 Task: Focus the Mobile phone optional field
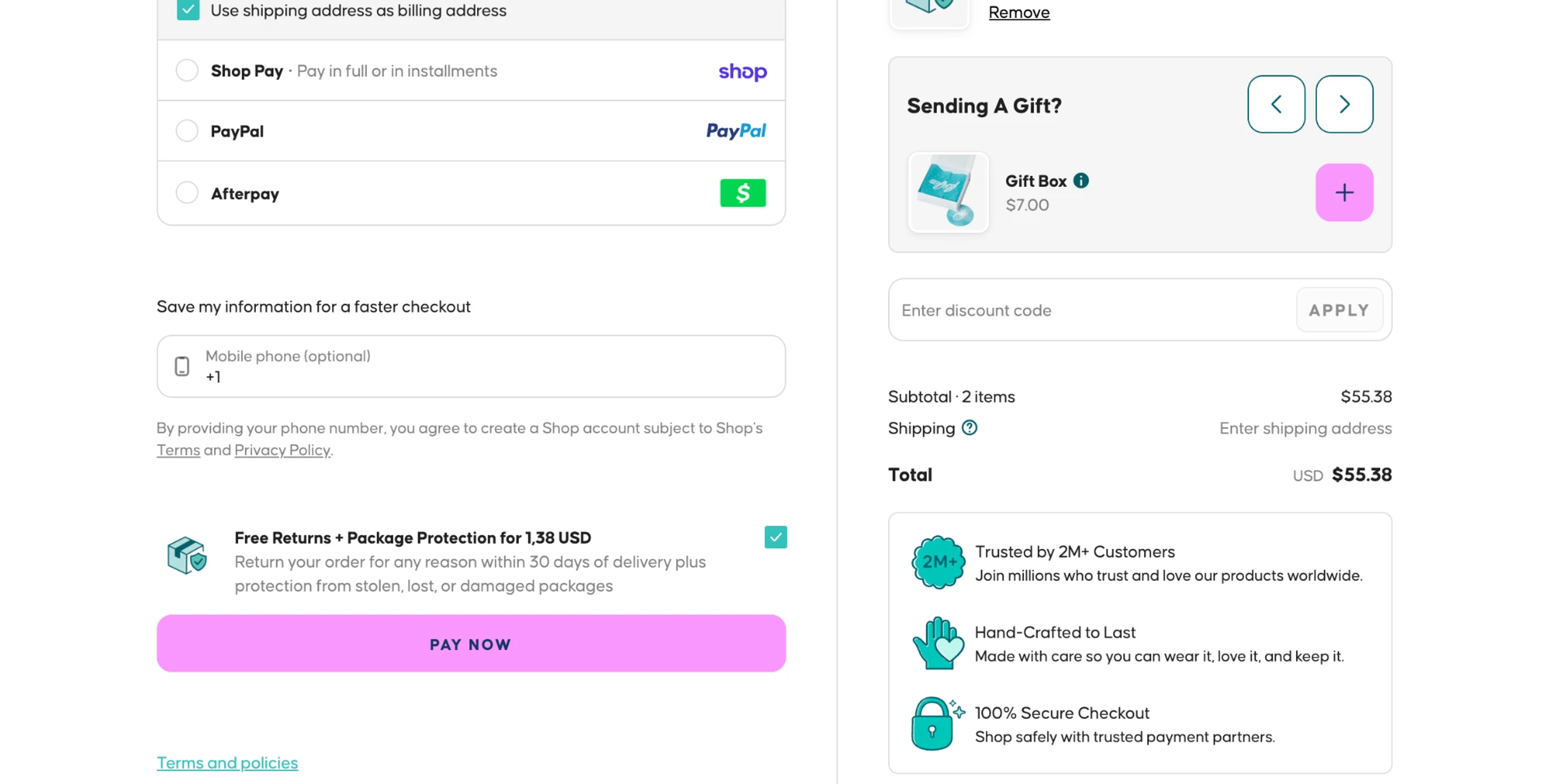tap(471, 366)
